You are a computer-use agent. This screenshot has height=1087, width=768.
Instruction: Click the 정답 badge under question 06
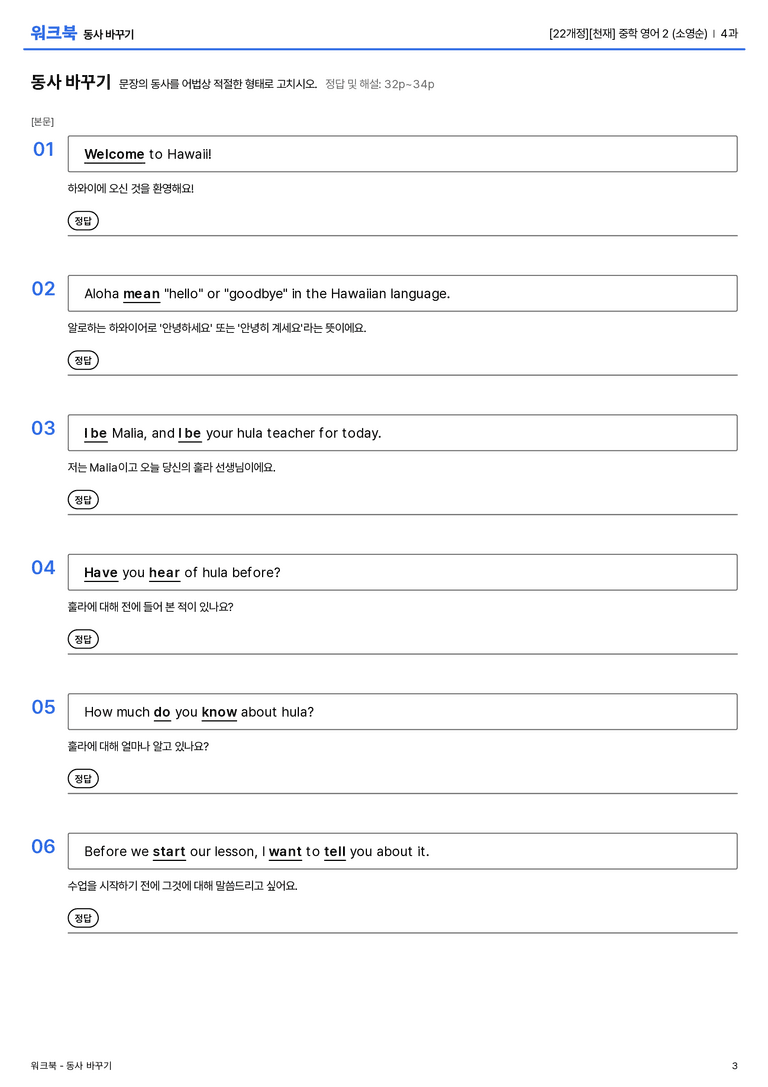83,918
